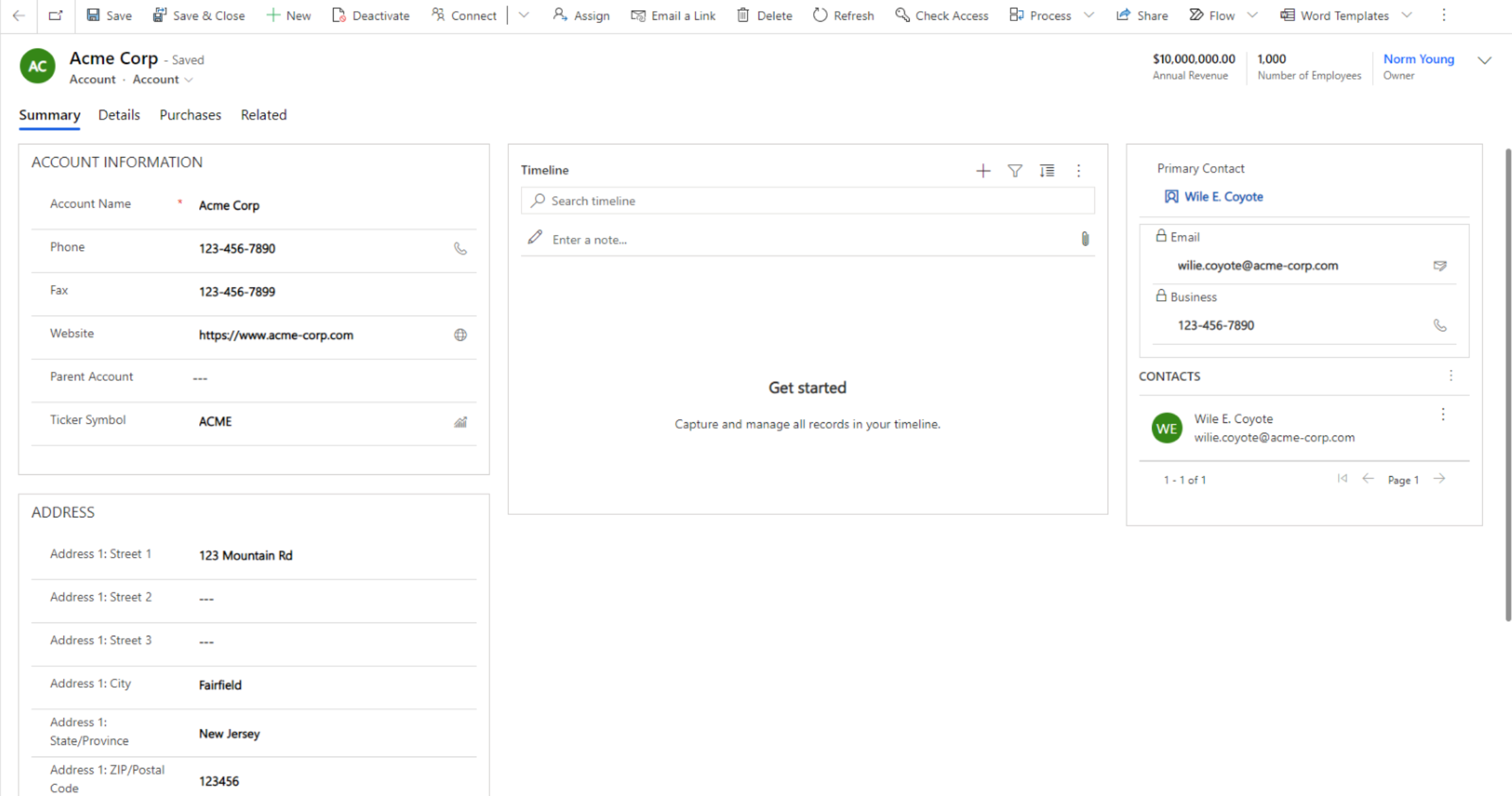
Task: Attach a file using paperclip icon
Action: coord(1084,239)
